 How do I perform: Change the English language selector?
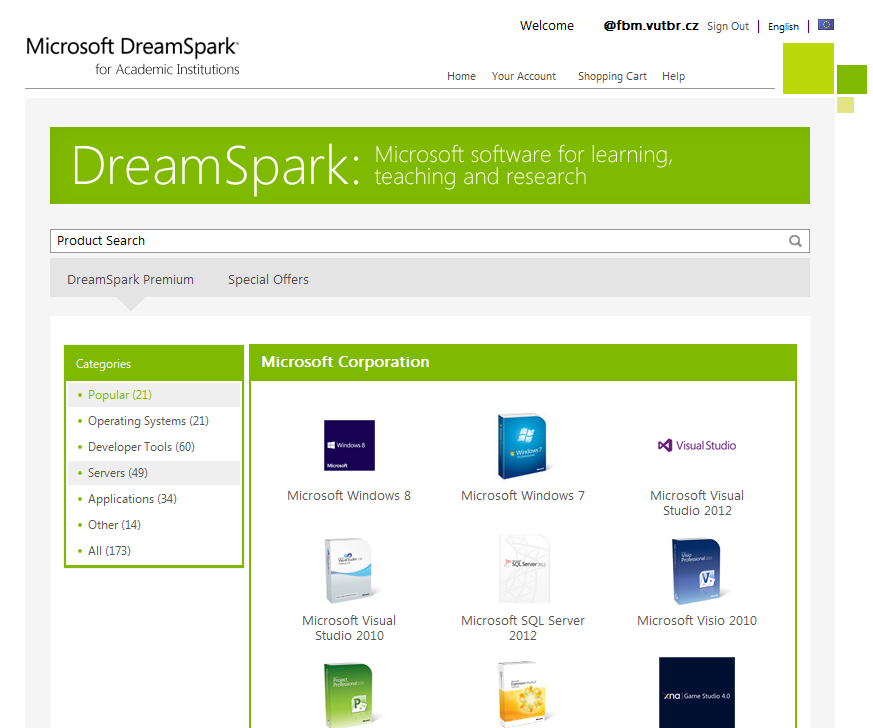coord(783,27)
